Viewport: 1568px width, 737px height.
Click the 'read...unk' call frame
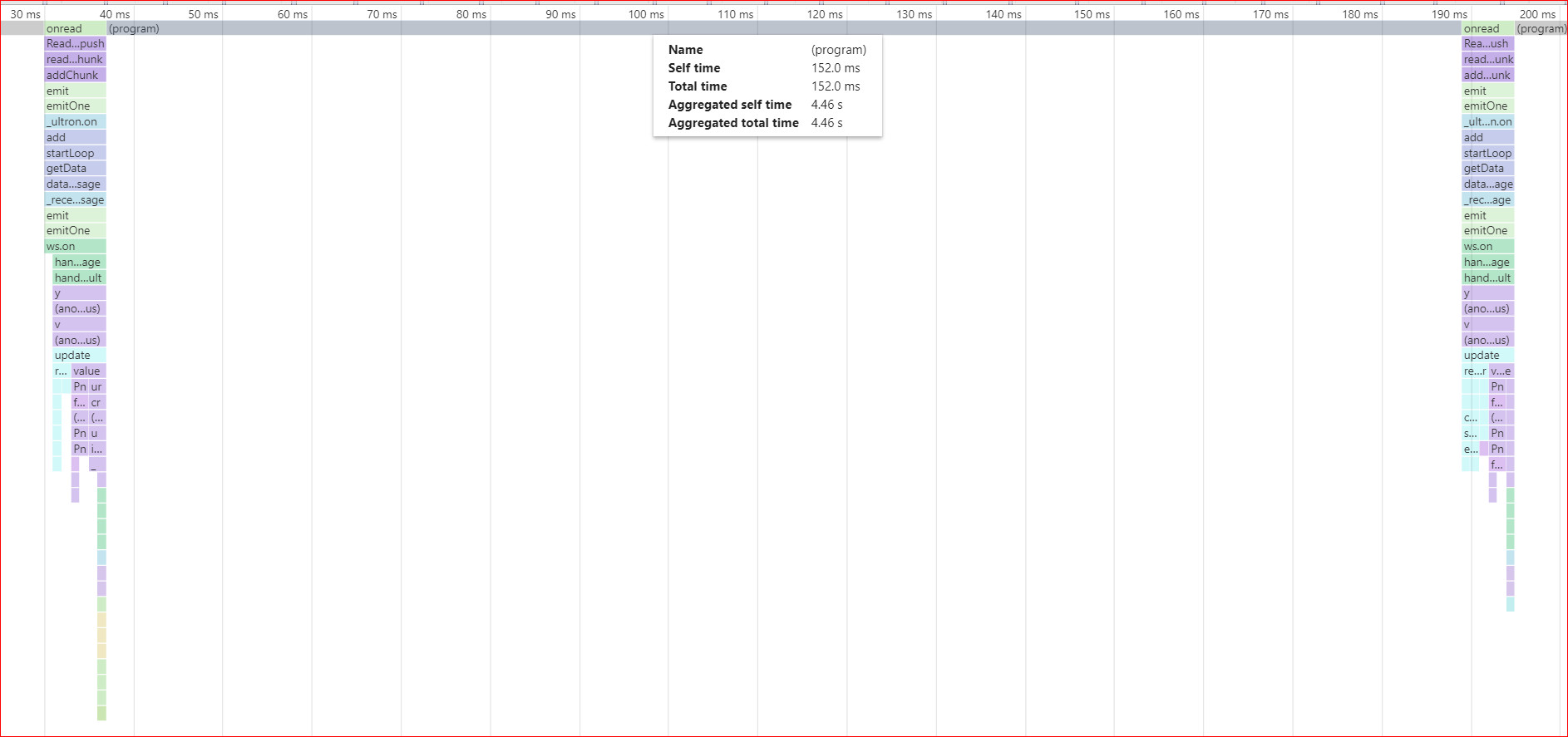(1487, 60)
